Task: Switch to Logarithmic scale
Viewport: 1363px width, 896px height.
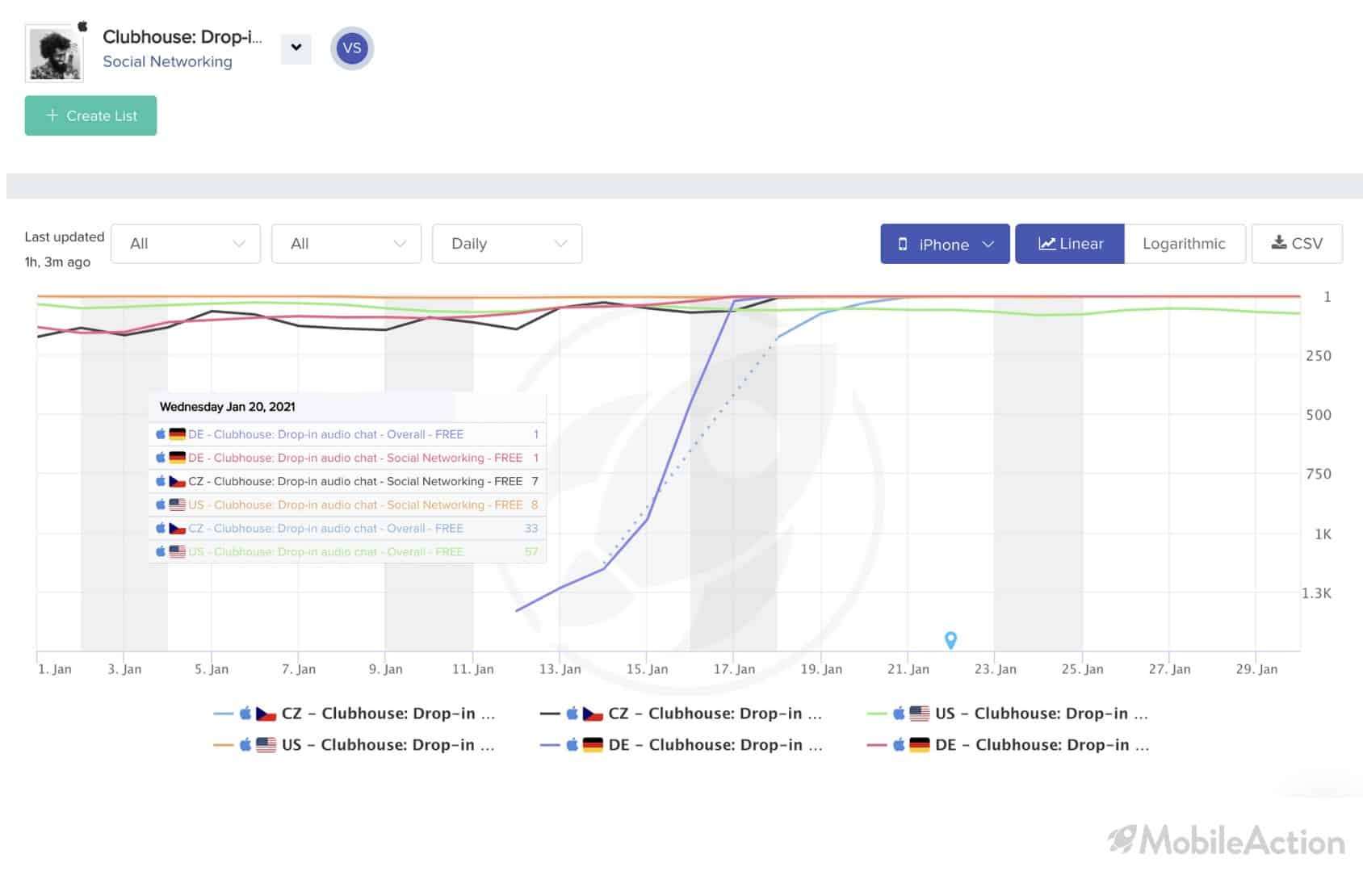Action: point(1184,244)
